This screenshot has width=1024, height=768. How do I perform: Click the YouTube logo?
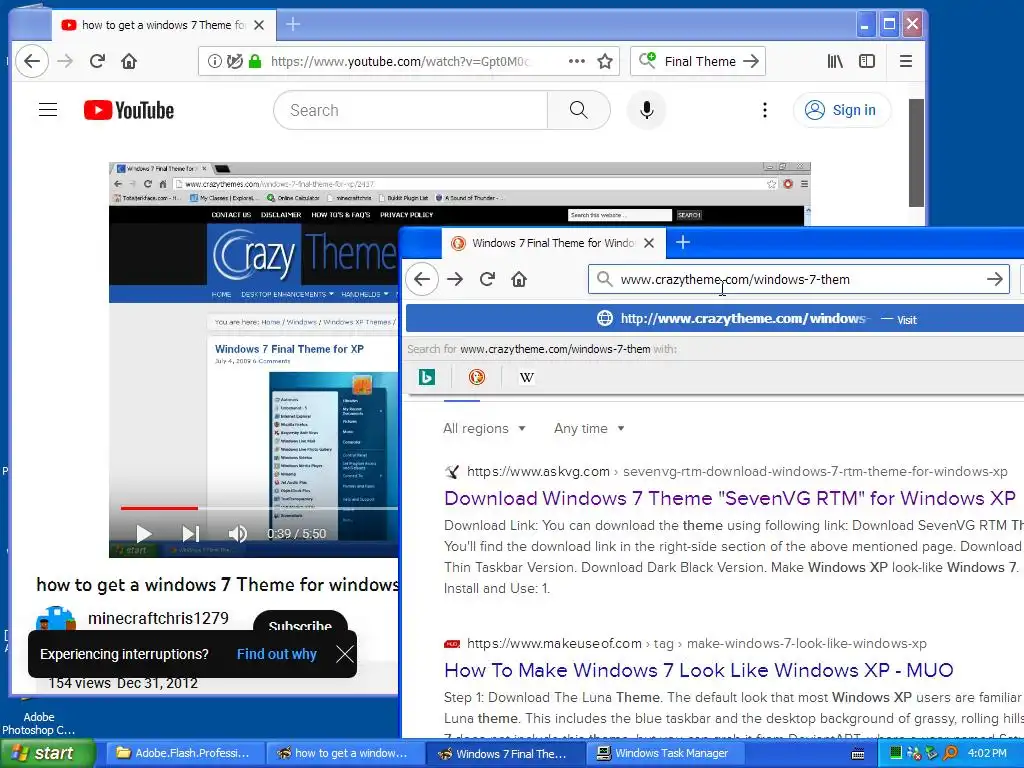pos(129,110)
